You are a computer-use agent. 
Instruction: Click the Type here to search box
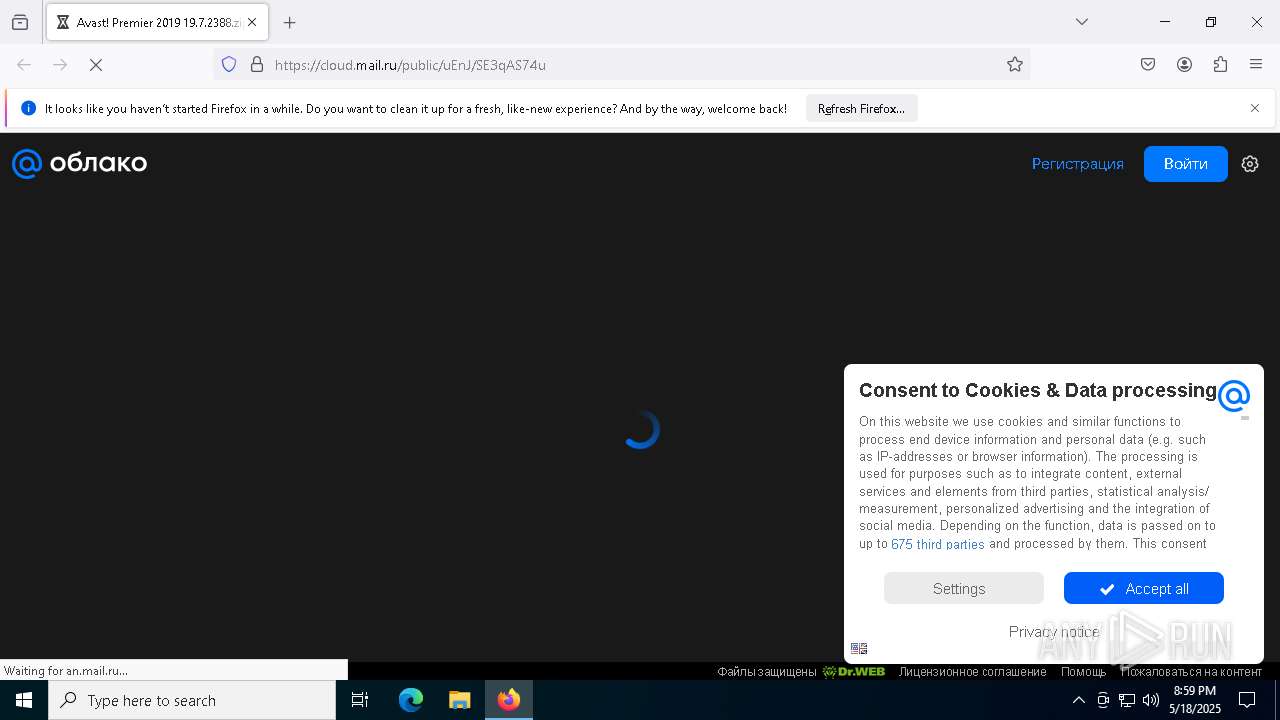pos(192,700)
